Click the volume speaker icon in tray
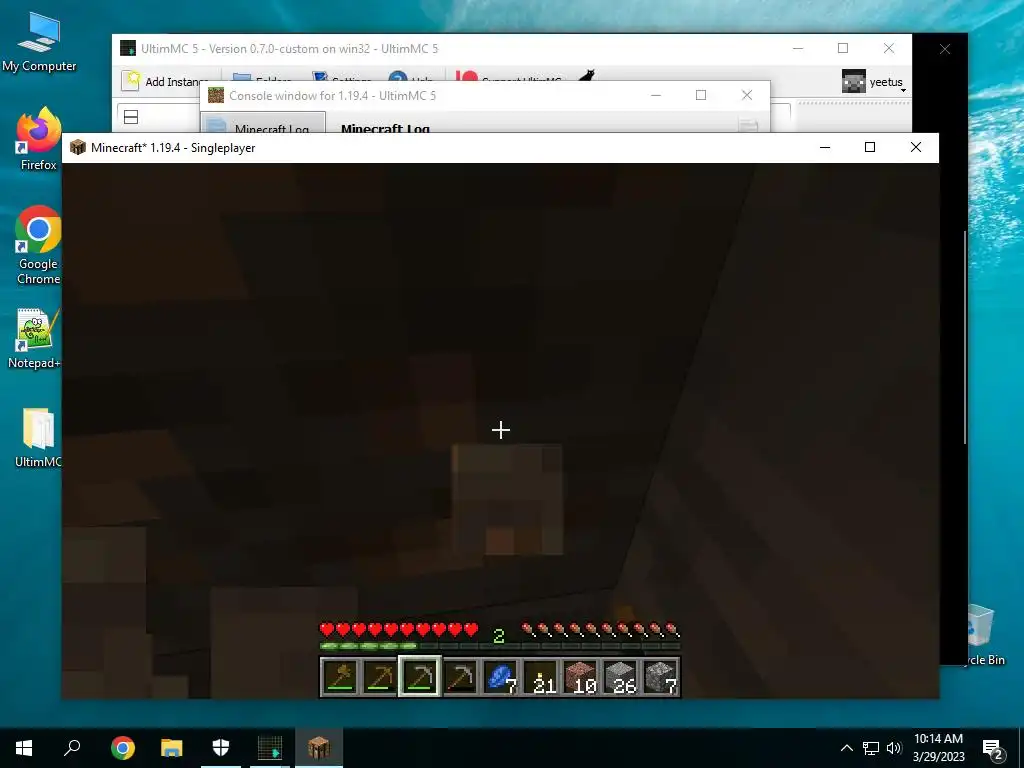1024x768 pixels. point(893,748)
